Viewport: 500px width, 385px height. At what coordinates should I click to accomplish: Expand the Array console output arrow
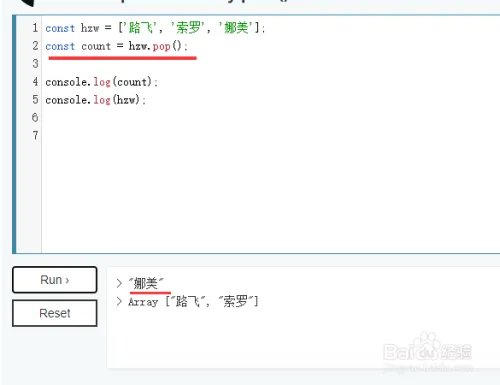point(119,301)
